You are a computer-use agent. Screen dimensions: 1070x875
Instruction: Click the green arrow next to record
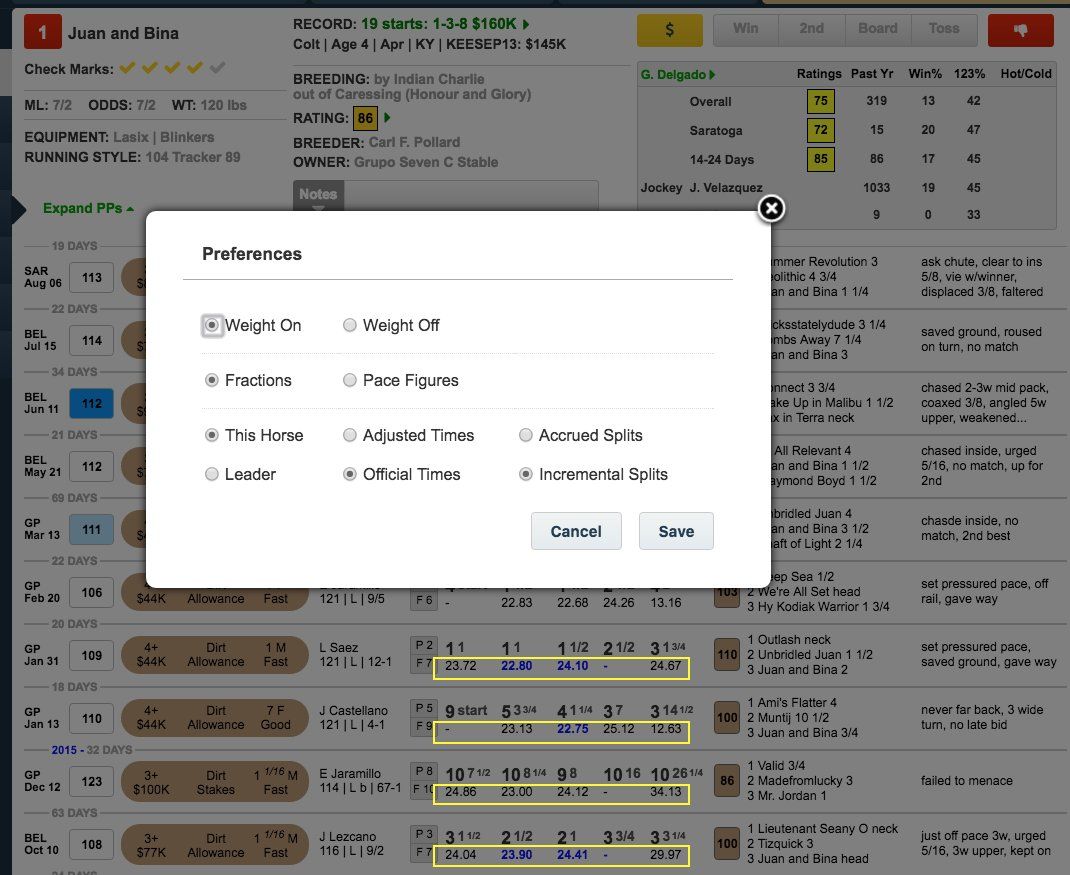[527, 24]
